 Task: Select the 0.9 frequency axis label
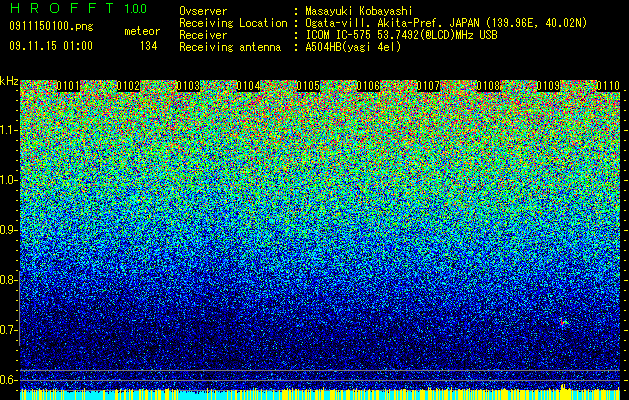(8, 230)
